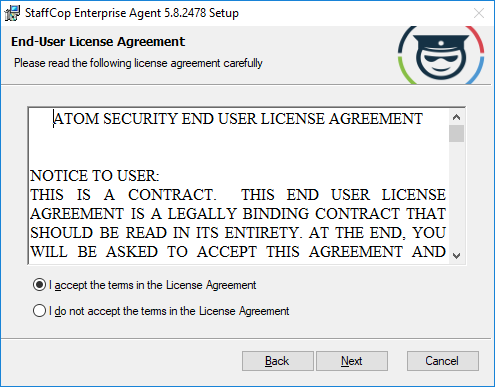Click the installer icon in the title bar
The image size is (495, 387).
point(12,13)
